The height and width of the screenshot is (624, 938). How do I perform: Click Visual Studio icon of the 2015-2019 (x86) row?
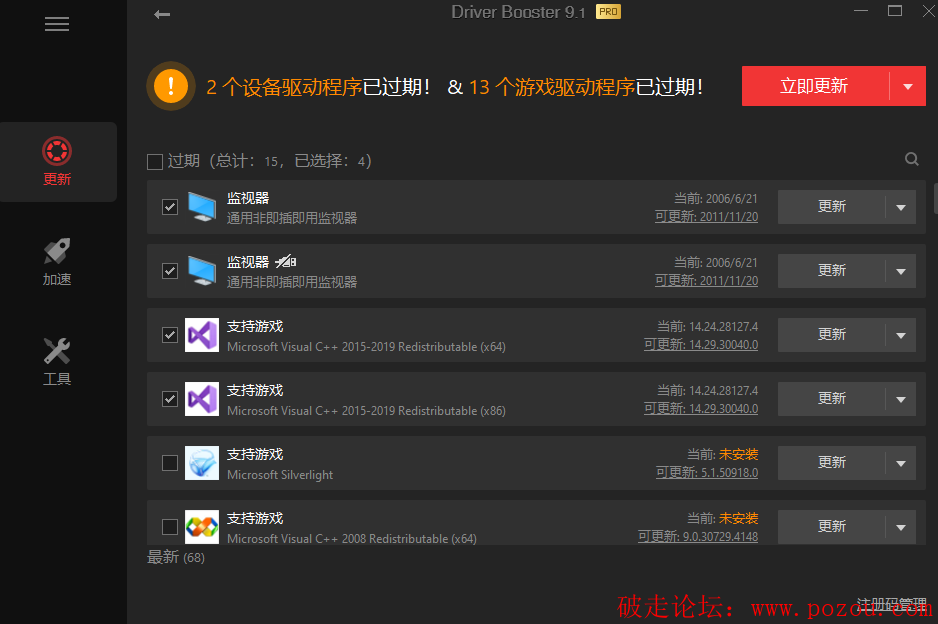(x=202, y=399)
